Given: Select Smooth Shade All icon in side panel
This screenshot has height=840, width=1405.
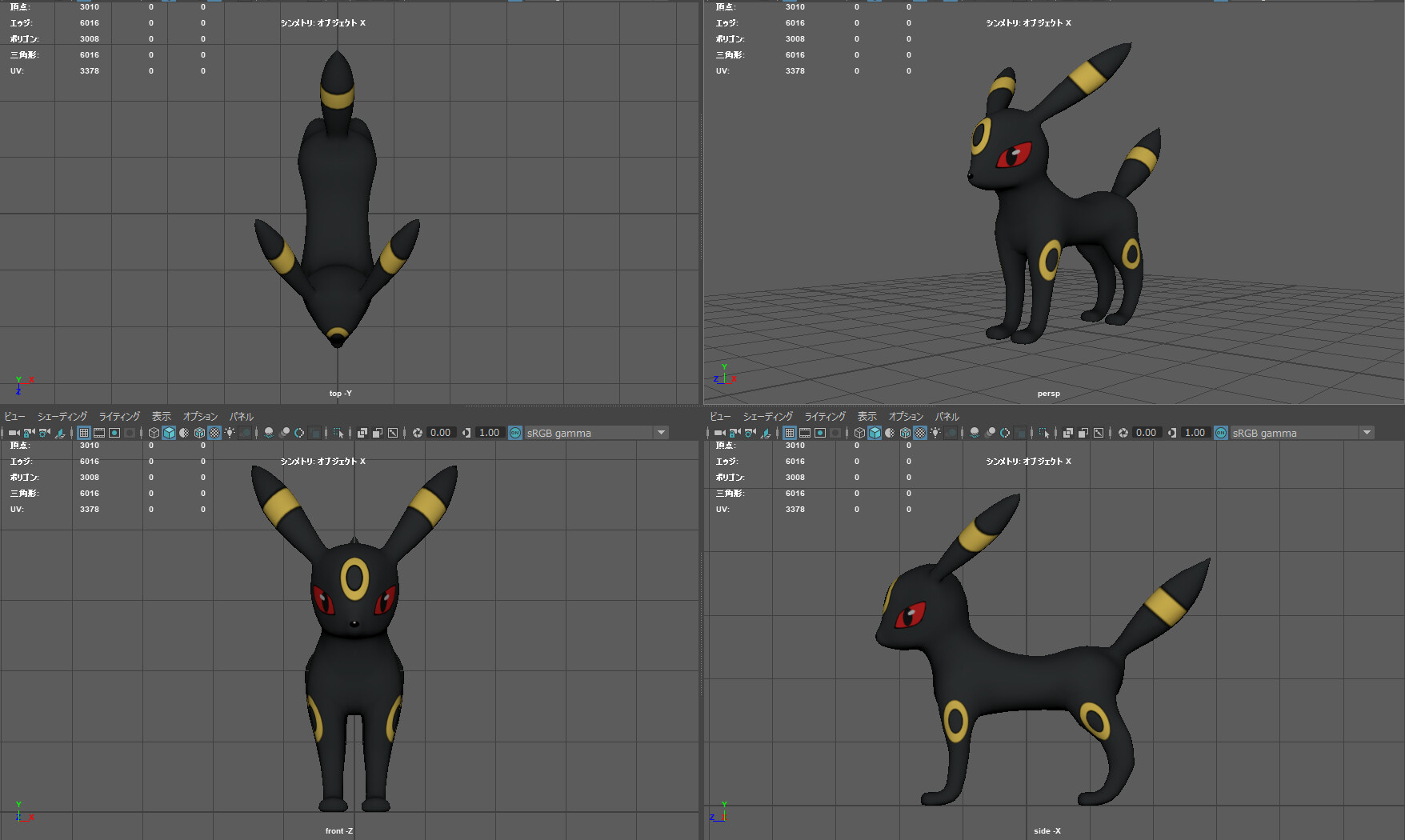Looking at the screenshot, I should (x=875, y=433).
